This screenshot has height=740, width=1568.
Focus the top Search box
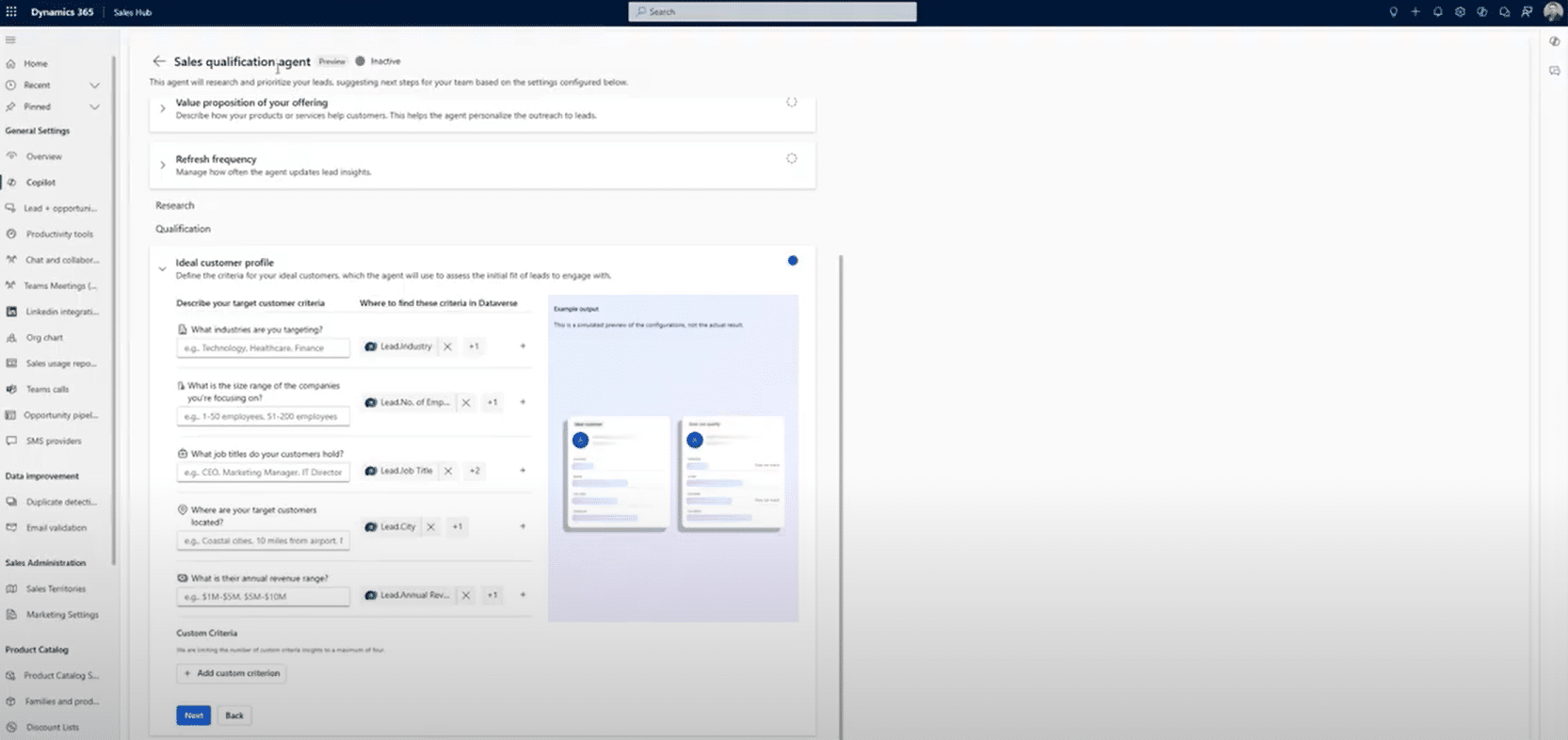(x=772, y=11)
